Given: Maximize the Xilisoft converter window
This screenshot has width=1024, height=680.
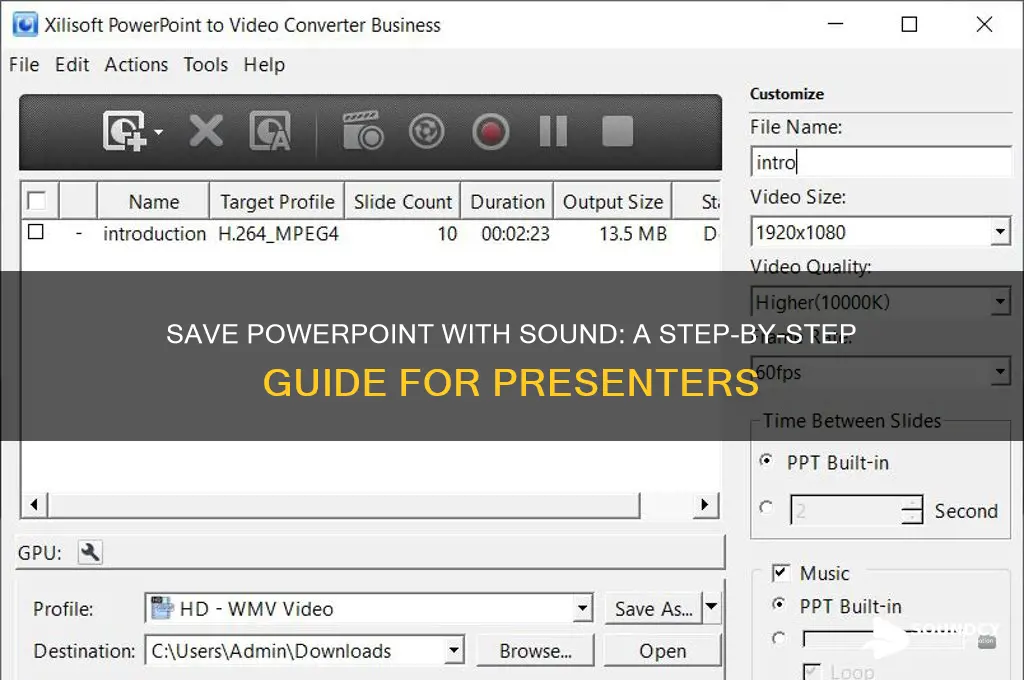Looking at the screenshot, I should (909, 24).
